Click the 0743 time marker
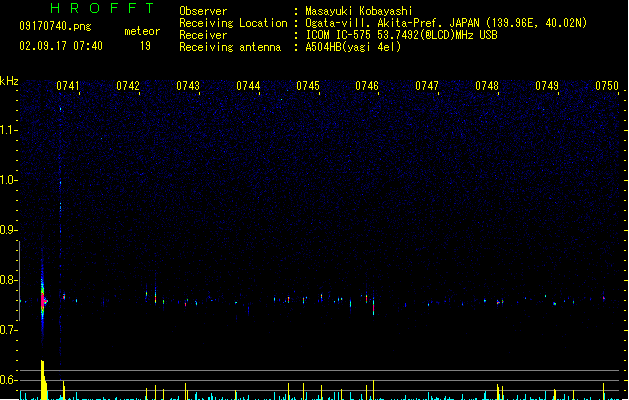 coord(188,86)
